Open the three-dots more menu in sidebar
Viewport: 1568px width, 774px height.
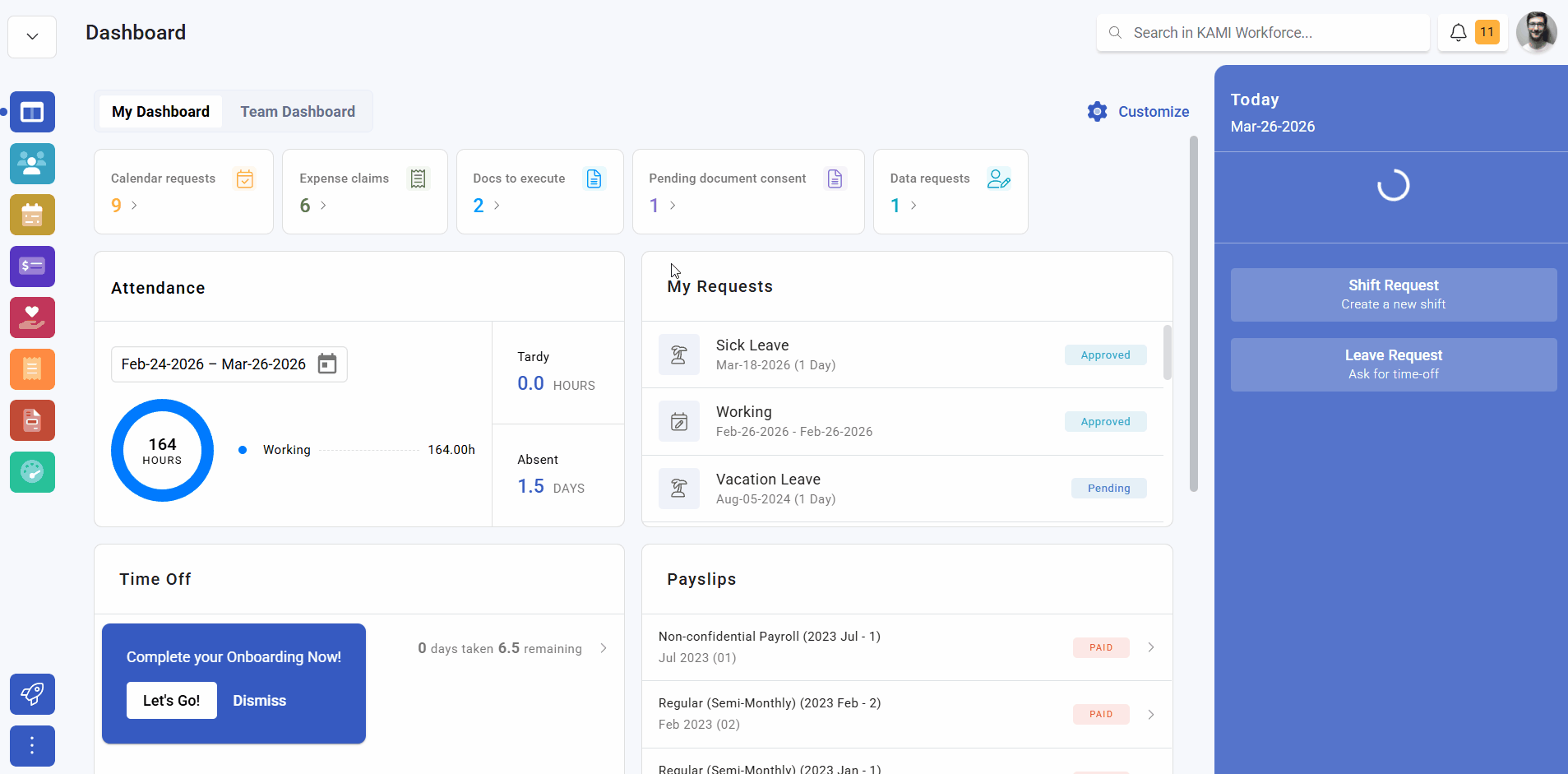[32, 745]
